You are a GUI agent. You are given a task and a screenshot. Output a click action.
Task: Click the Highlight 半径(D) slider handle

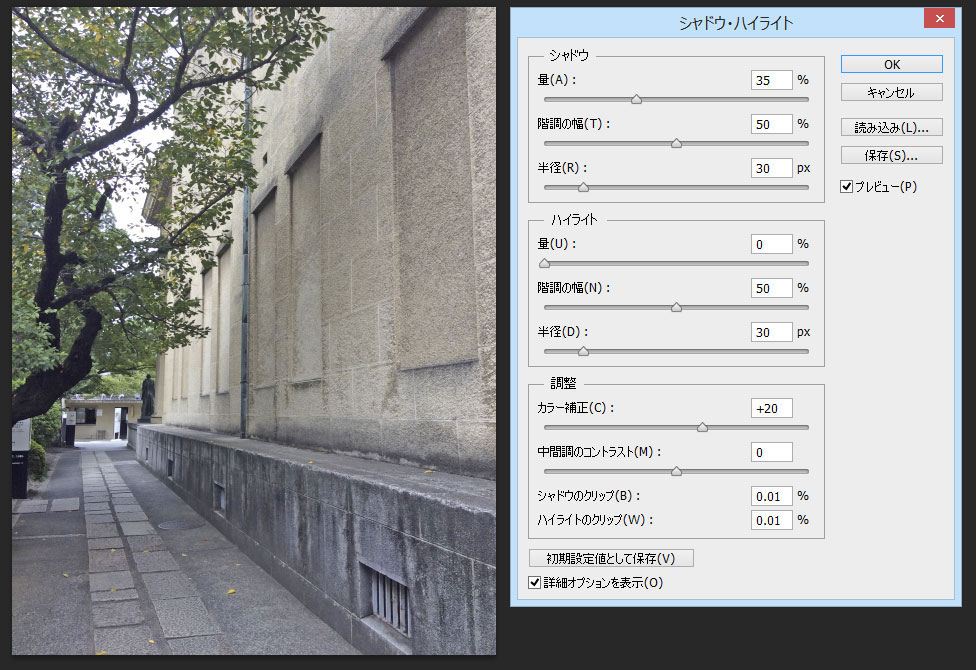pos(583,351)
